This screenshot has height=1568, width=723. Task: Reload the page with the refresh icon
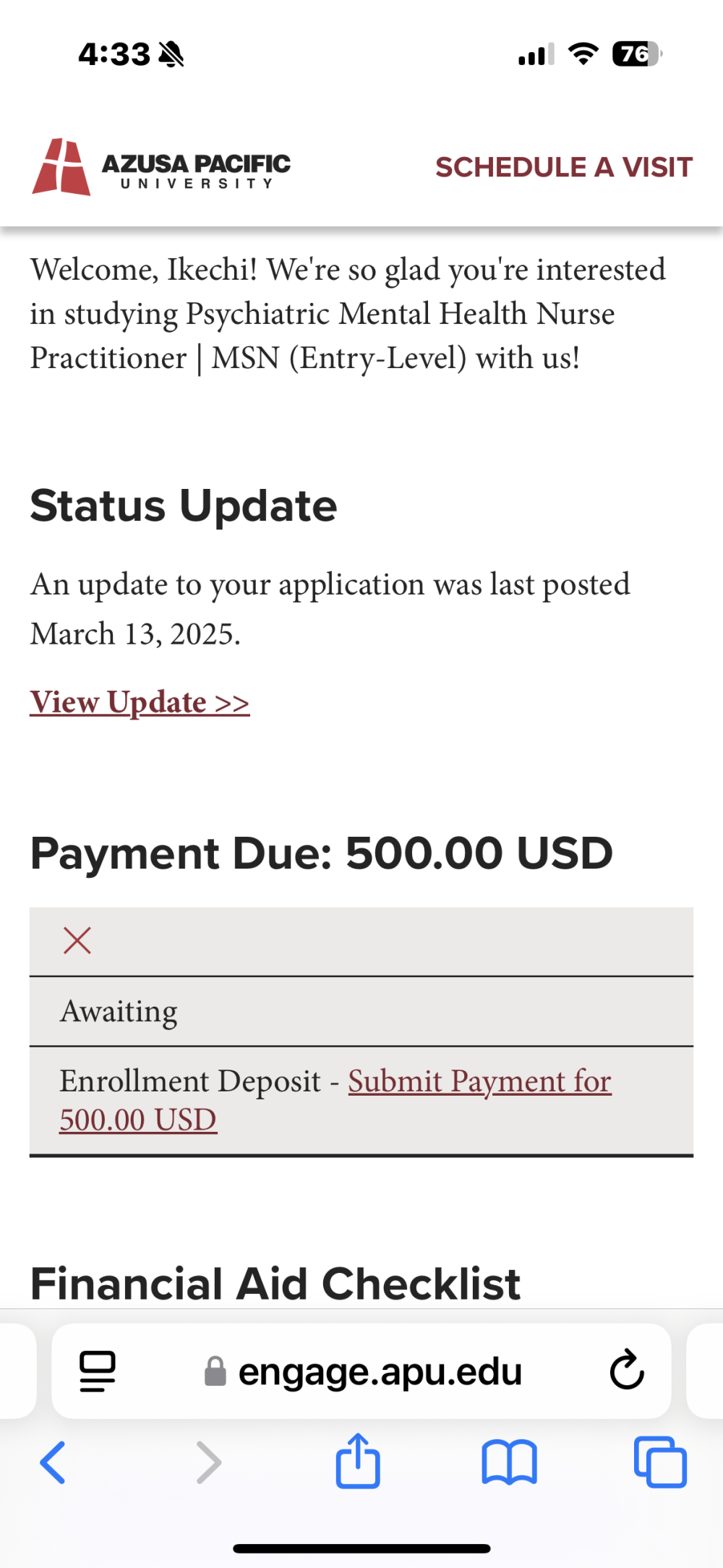point(627,1370)
